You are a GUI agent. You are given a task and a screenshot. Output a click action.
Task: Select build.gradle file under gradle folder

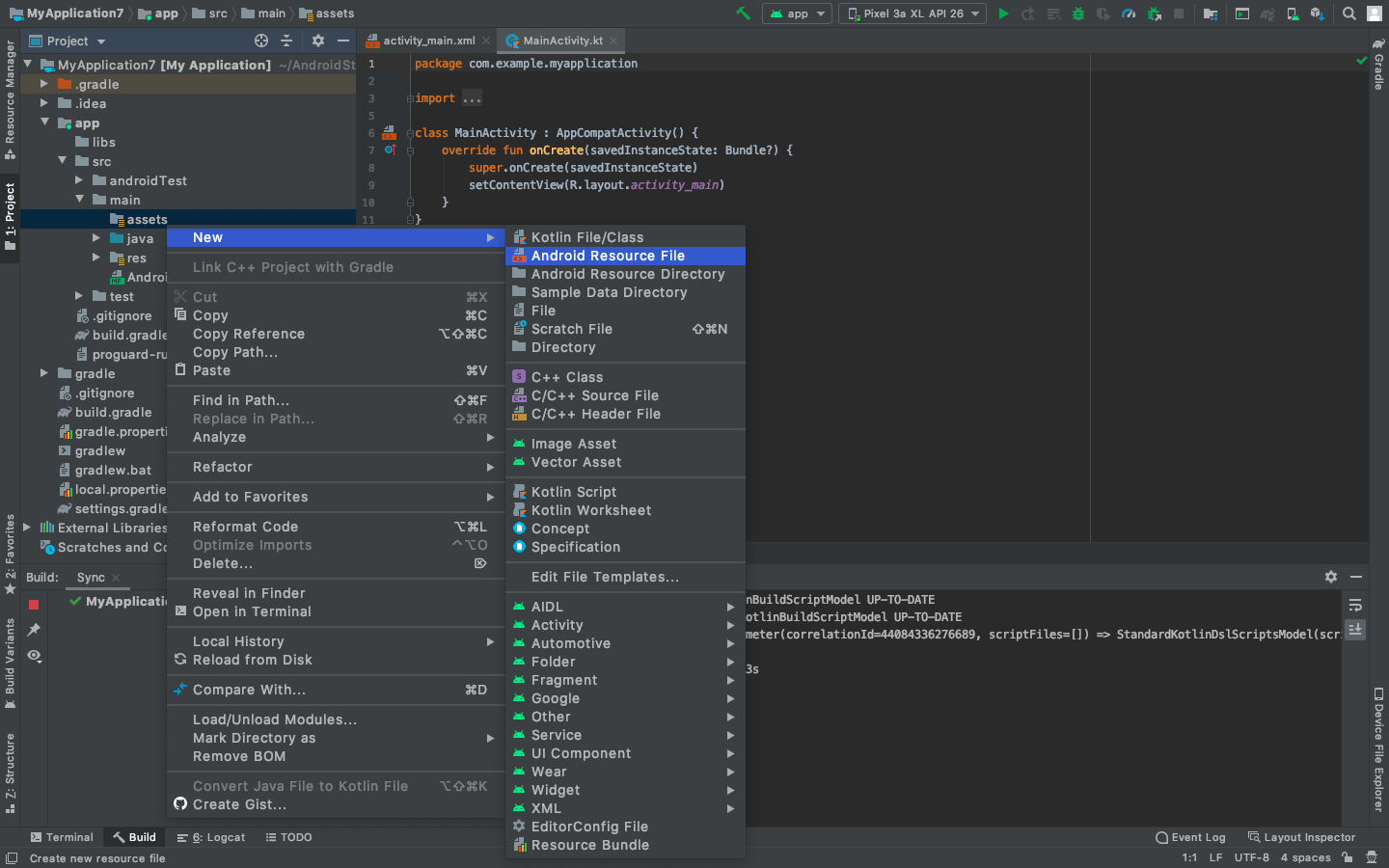113,412
